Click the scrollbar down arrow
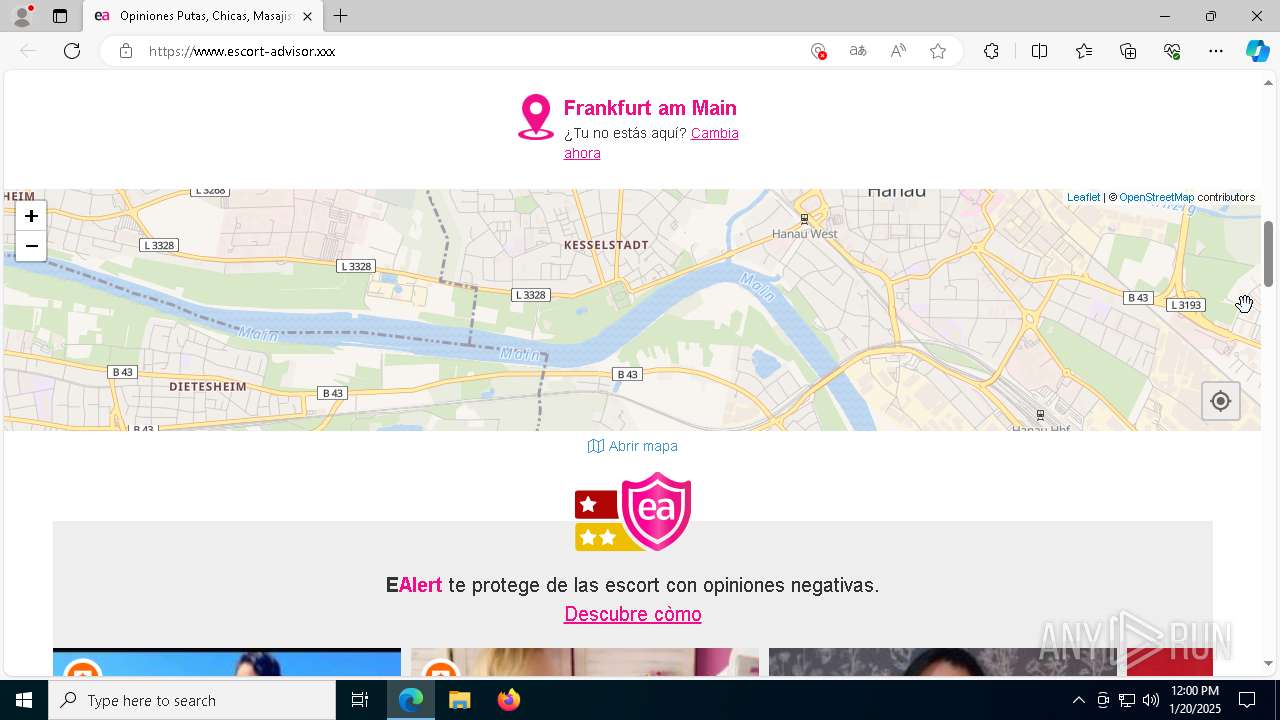This screenshot has width=1280, height=720. [x=1268, y=663]
